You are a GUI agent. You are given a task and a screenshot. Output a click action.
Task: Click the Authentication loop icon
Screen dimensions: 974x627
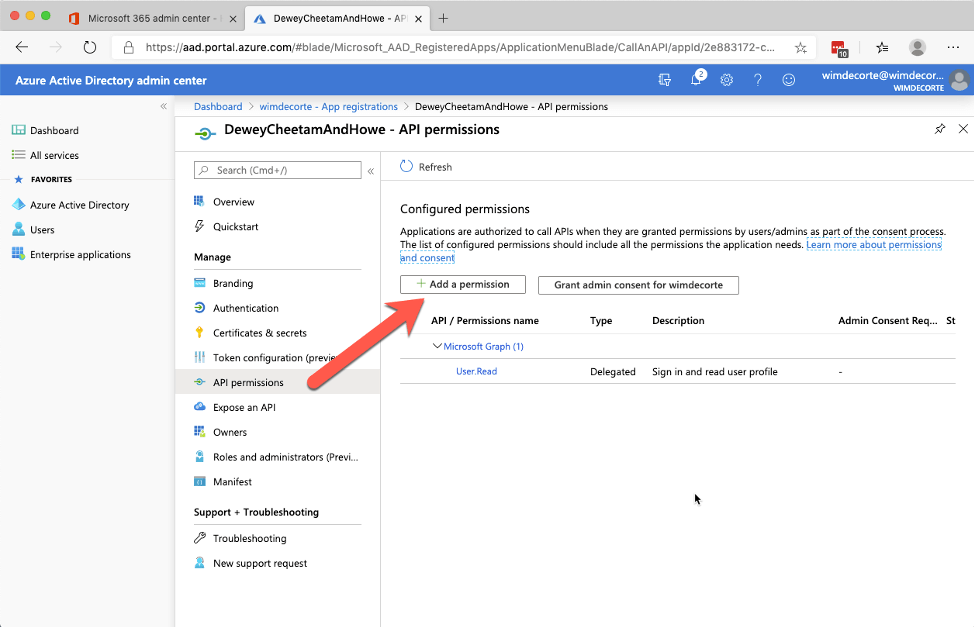click(x=199, y=308)
